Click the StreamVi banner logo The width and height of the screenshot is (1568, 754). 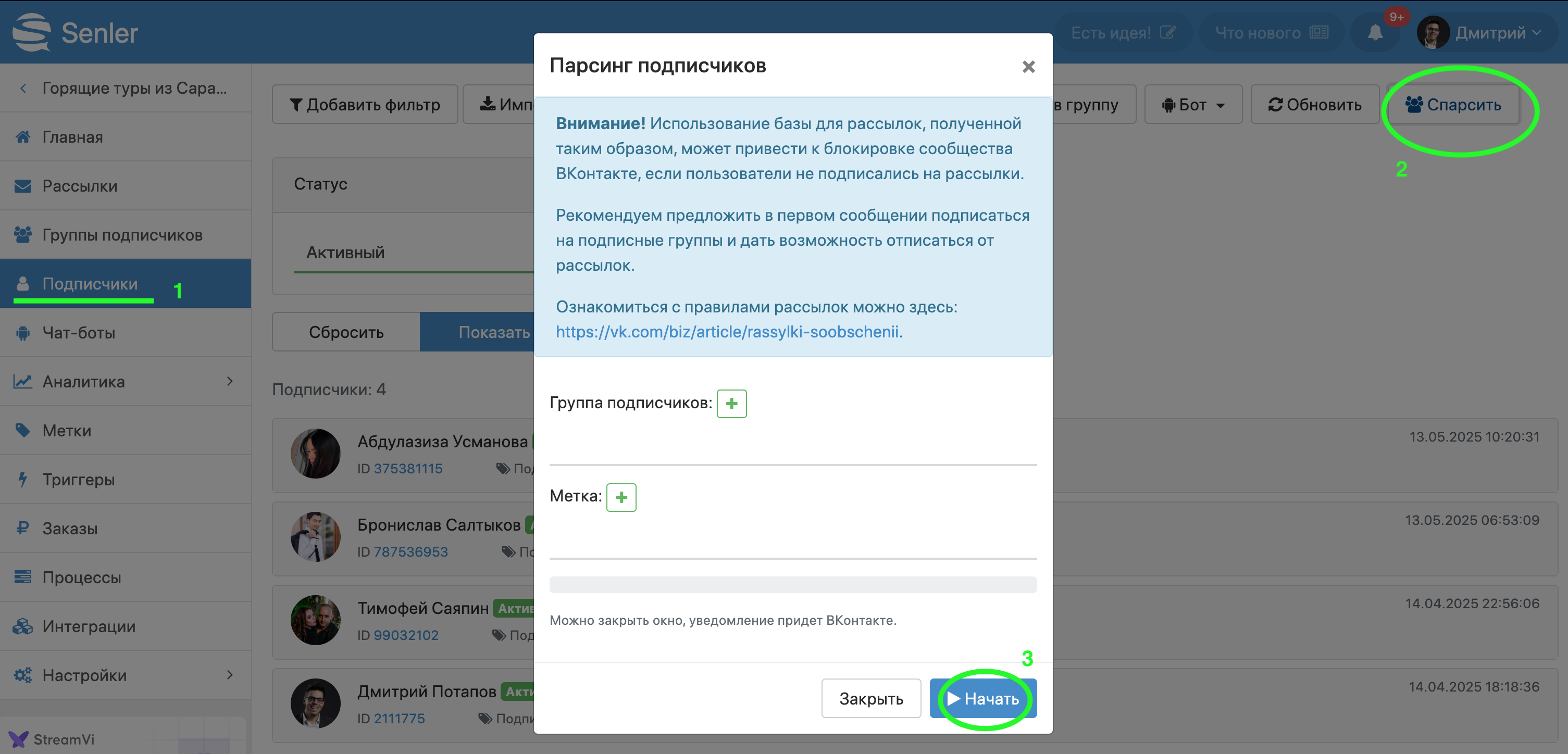click(x=19, y=739)
